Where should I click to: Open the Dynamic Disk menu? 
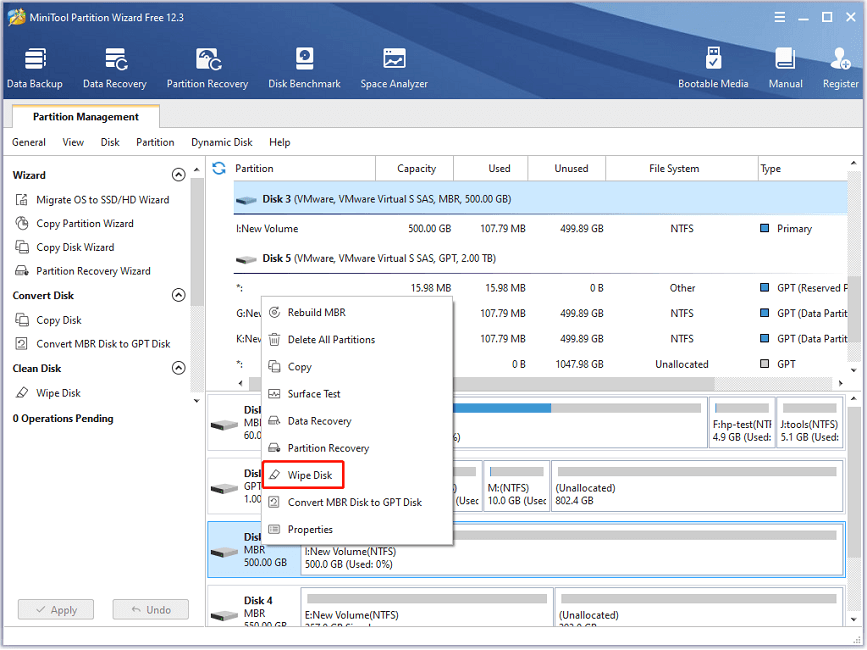pos(221,142)
